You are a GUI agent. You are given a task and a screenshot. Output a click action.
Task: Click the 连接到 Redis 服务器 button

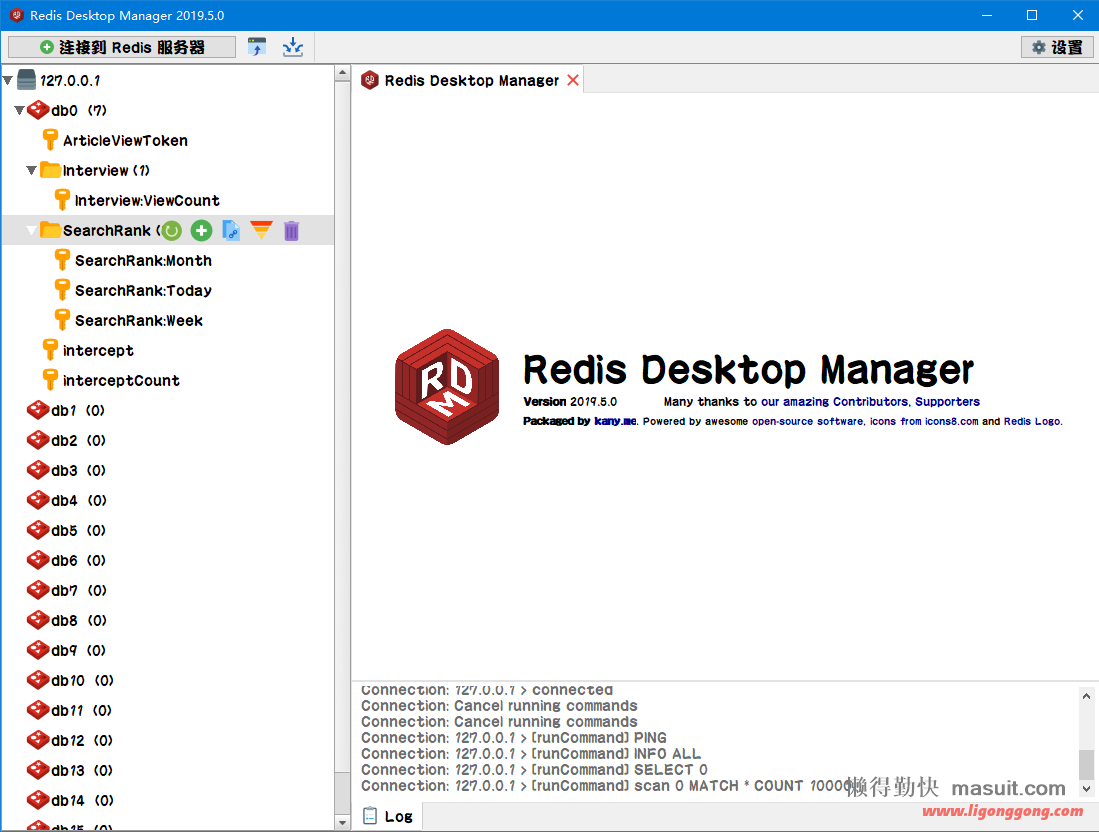[122, 47]
